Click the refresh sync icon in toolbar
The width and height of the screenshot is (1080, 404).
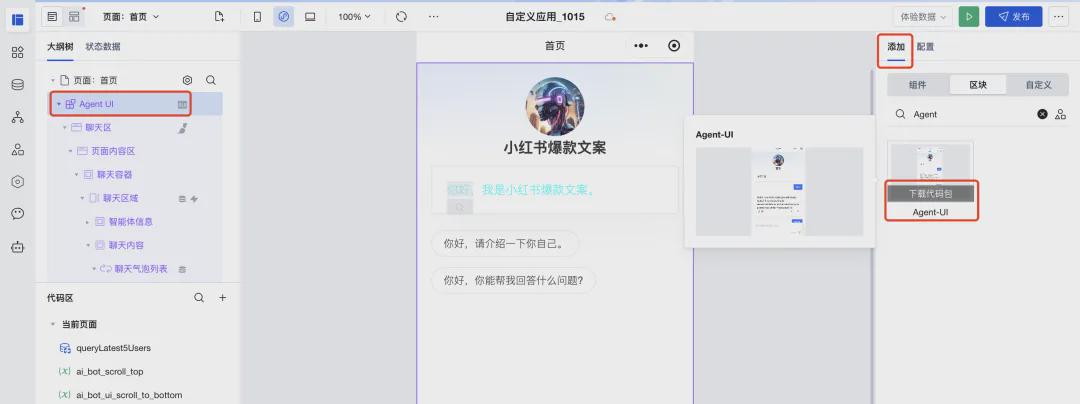[x=402, y=17]
